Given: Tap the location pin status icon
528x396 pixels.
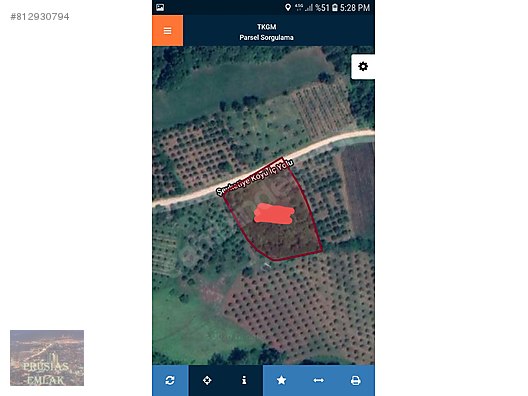Looking at the screenshot, I should pyautogui.click(x=288, y=7).
